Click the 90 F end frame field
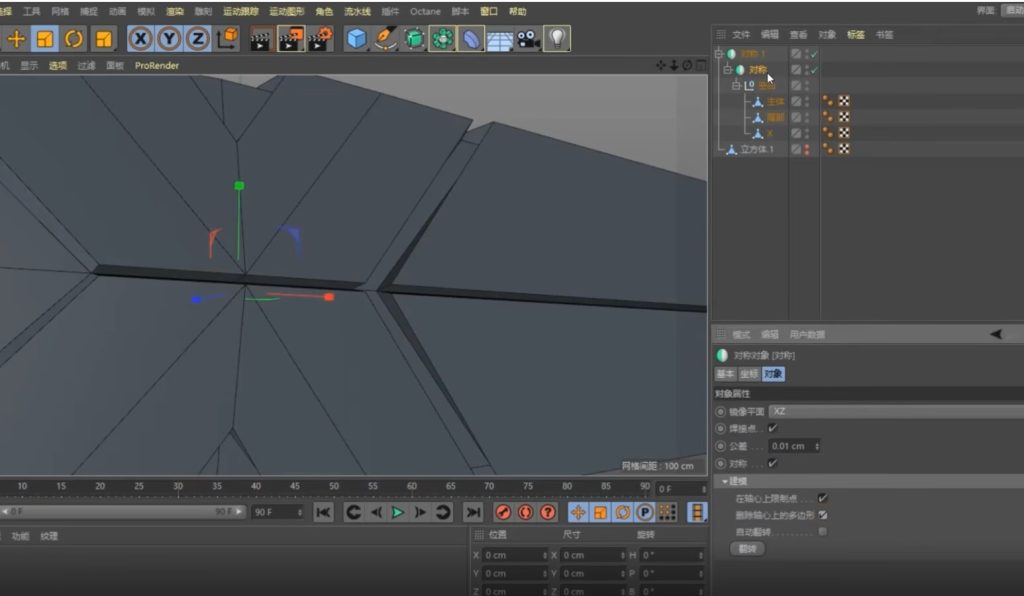 [x=278, y=512]
